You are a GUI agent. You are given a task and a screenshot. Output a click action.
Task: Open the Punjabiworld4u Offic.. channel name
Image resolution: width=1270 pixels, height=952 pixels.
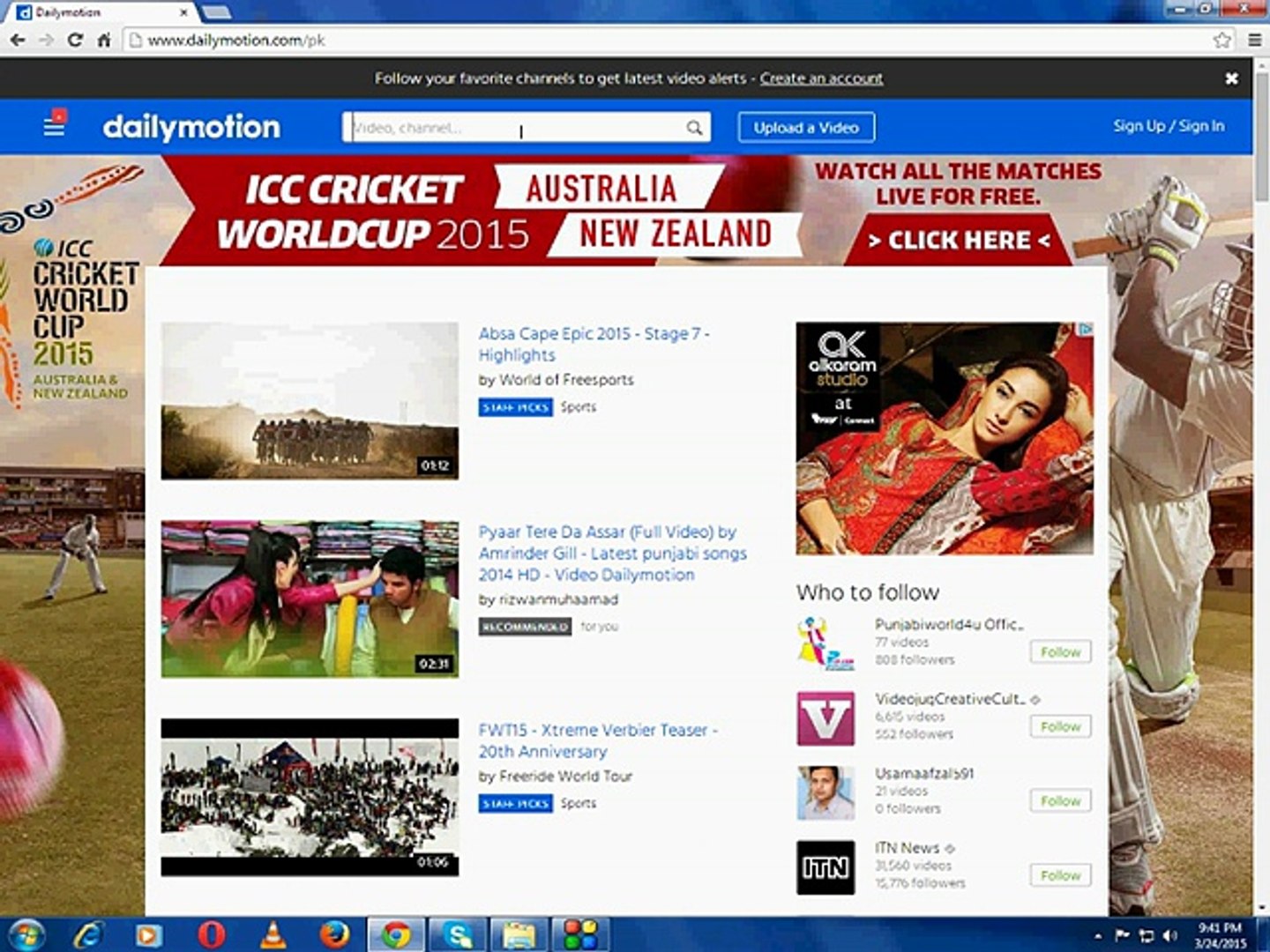tap(949, 624)
